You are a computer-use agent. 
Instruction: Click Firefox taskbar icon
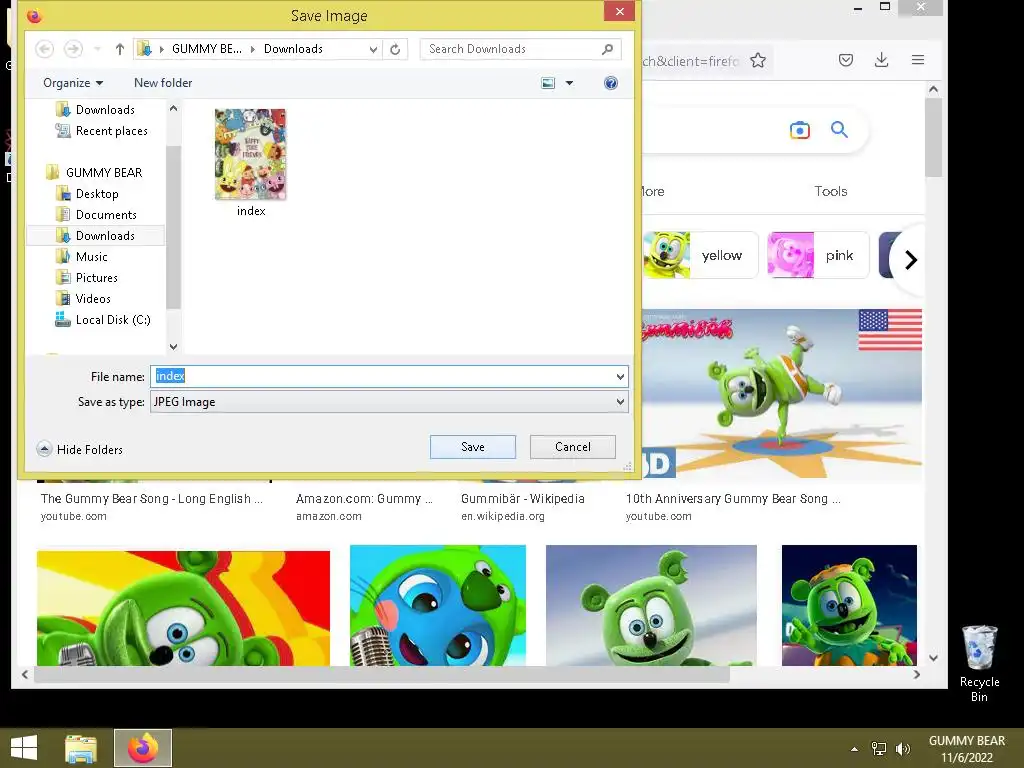click(x=143, y=748)
